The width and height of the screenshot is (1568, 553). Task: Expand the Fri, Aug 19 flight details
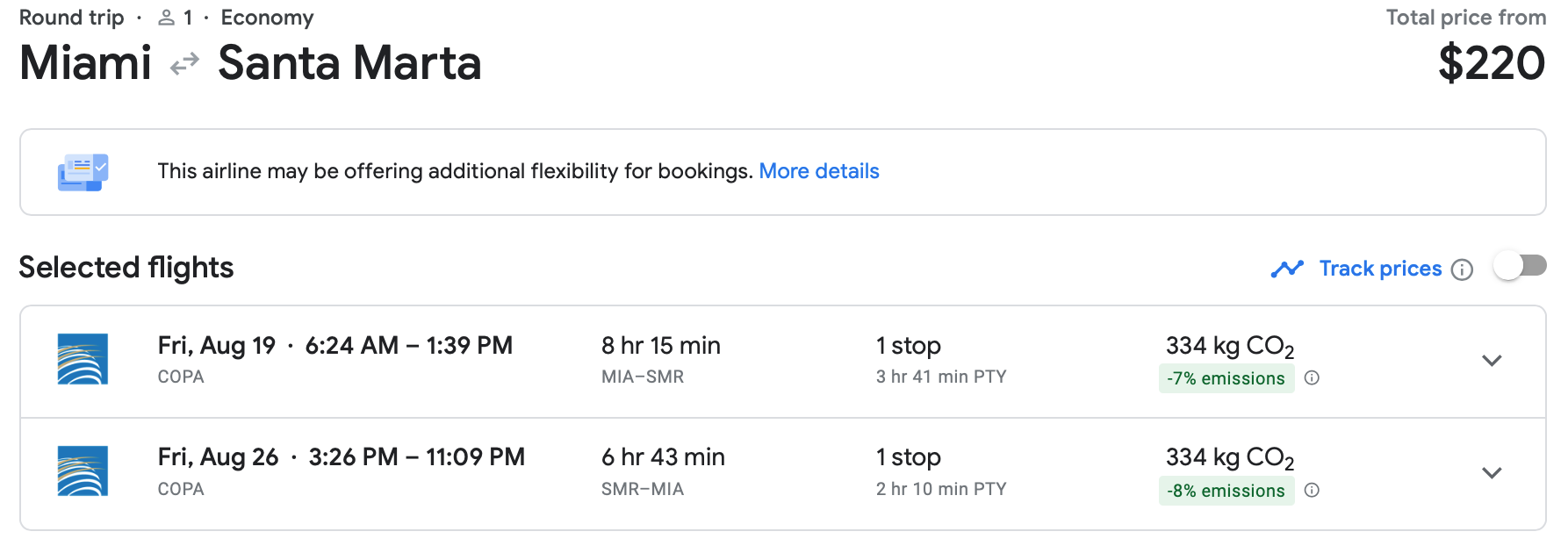(1492, 361)
